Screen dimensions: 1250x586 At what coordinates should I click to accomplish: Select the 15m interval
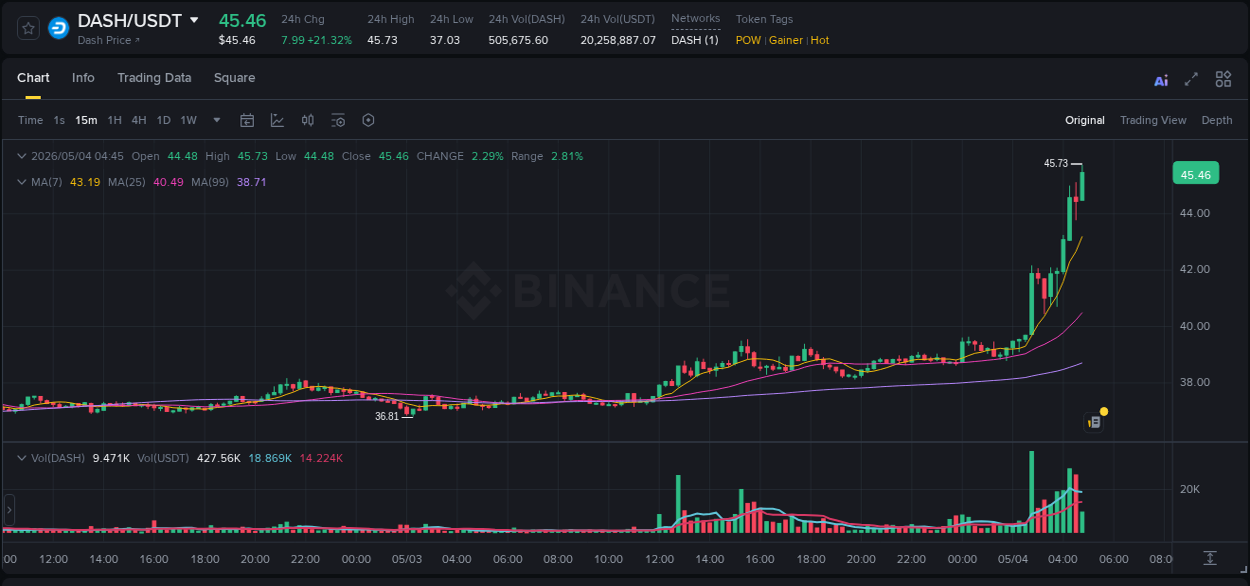point(86,120)
